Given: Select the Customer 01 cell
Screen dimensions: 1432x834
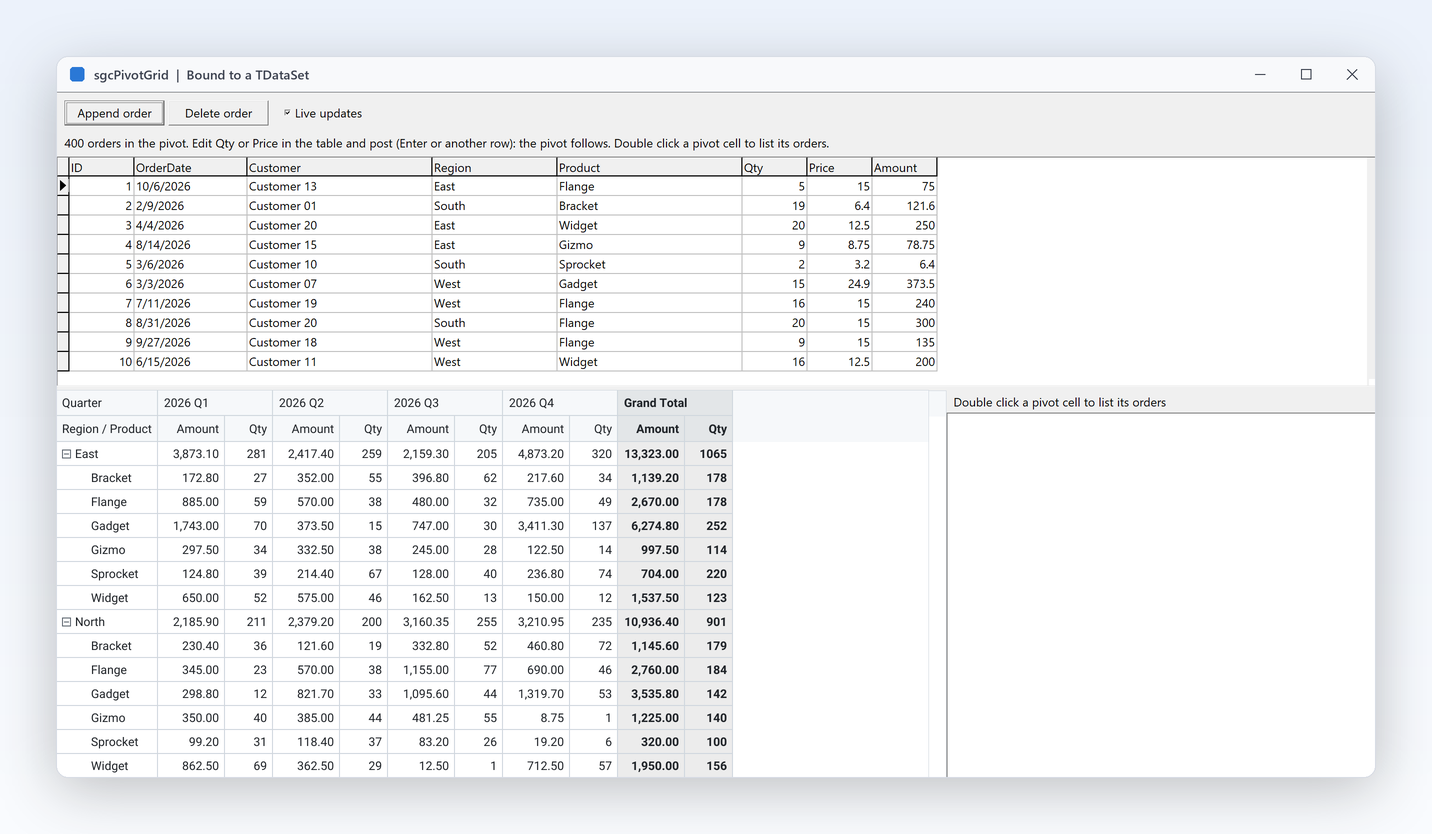Looking at the screenshot, I should click(x=339, y=206).
